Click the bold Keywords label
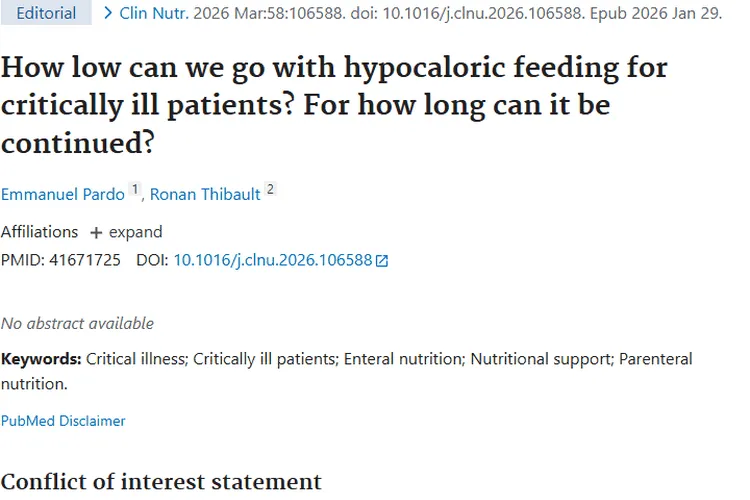 coord(41,358)
